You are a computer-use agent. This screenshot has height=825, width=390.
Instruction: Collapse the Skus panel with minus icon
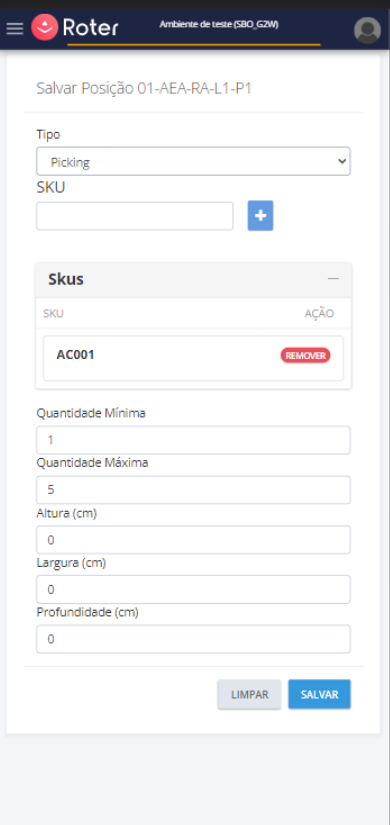pos(333,279)
